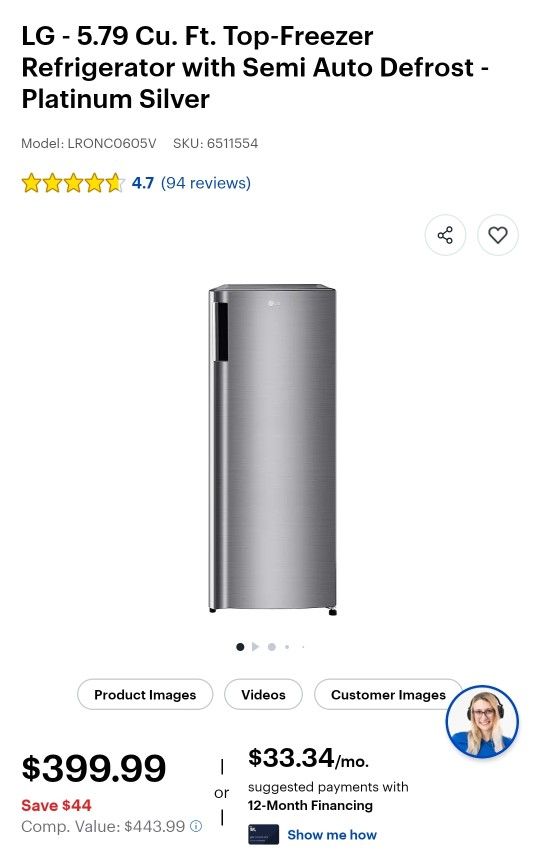Save the product with the heart icon
The image size is (540, 857).
coord(497,235)
